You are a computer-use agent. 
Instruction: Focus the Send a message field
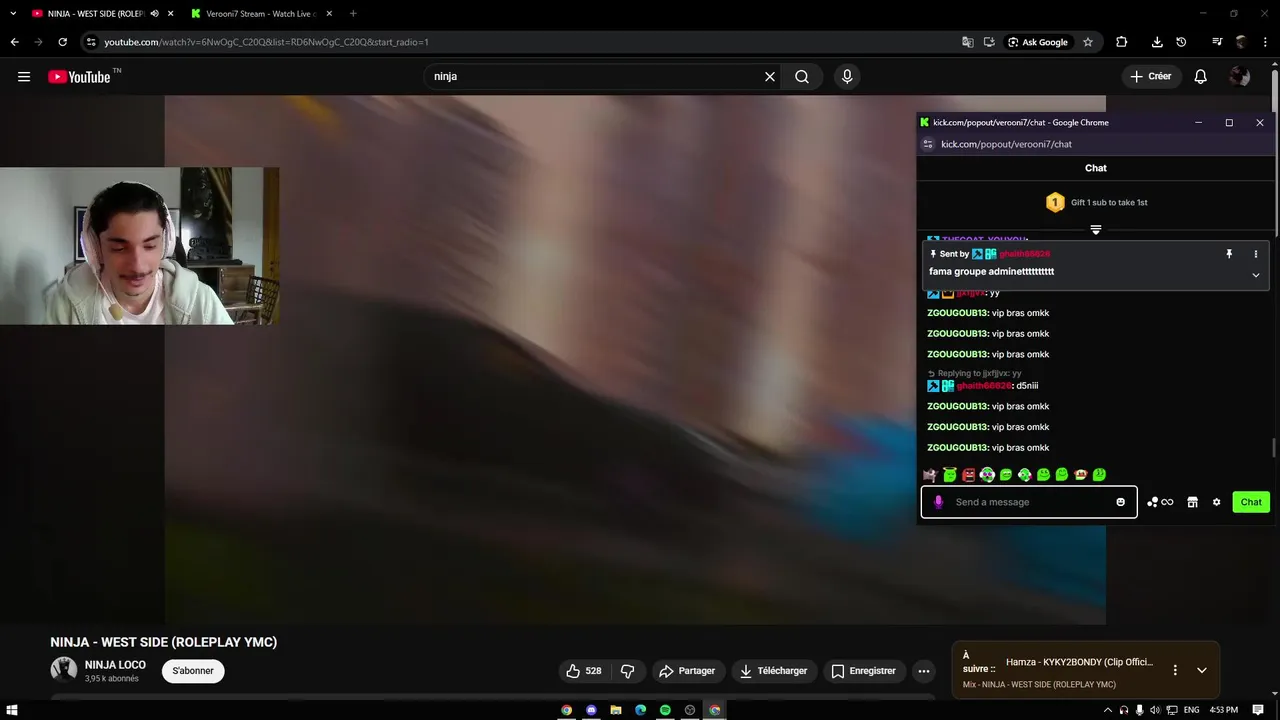(1029, 502)
